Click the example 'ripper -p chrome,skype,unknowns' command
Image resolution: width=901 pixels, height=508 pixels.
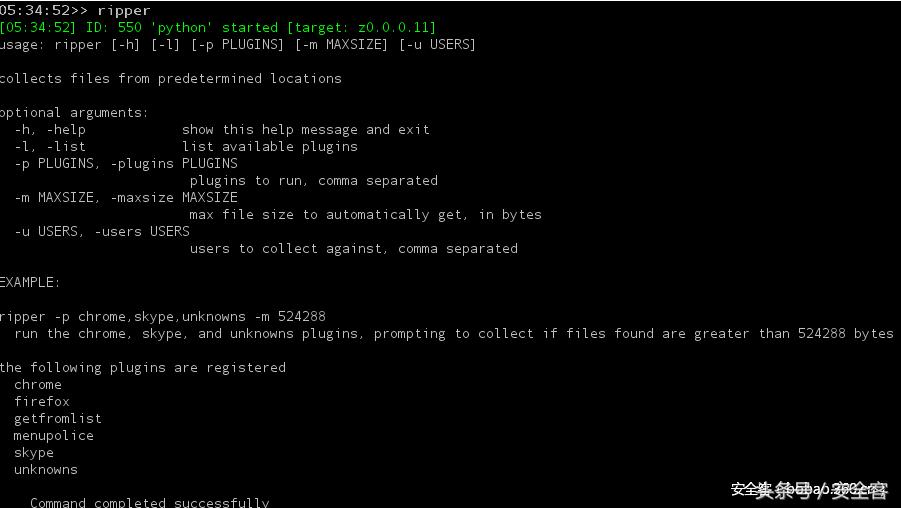pyautogui.click(x=163, y=316)
